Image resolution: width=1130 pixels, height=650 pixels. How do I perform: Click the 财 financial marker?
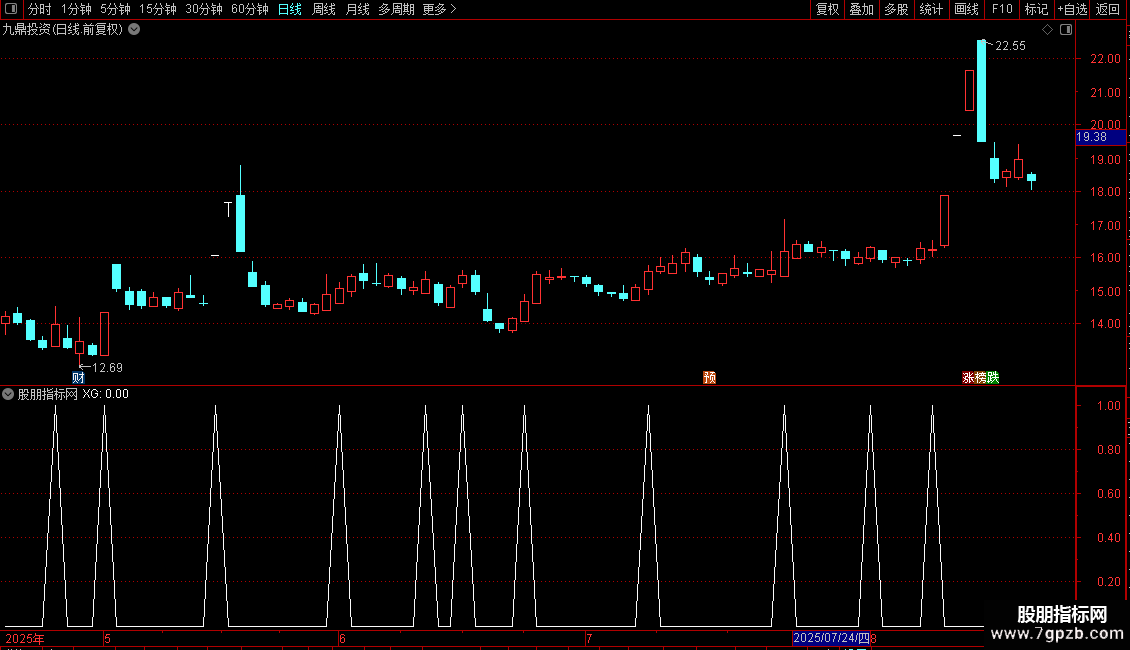coord(79,378)
